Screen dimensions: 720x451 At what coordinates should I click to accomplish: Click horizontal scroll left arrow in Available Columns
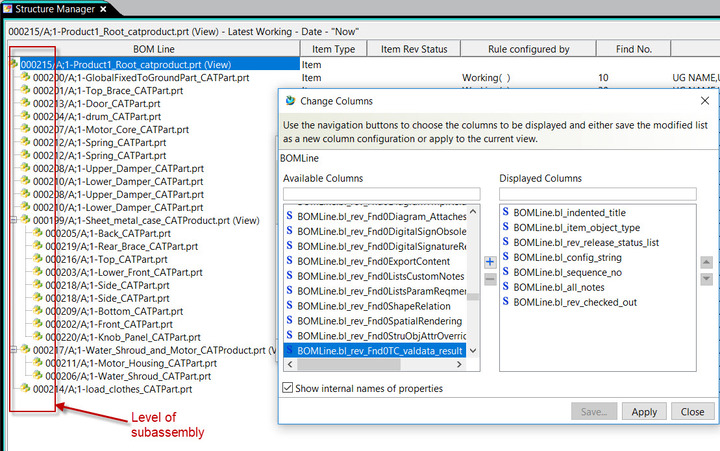(x=290, y=364)
